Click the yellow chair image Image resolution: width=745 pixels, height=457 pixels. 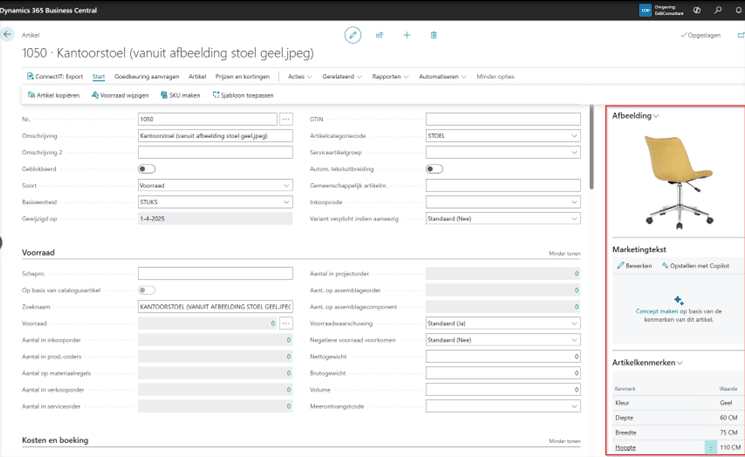[x=678, y=182]
